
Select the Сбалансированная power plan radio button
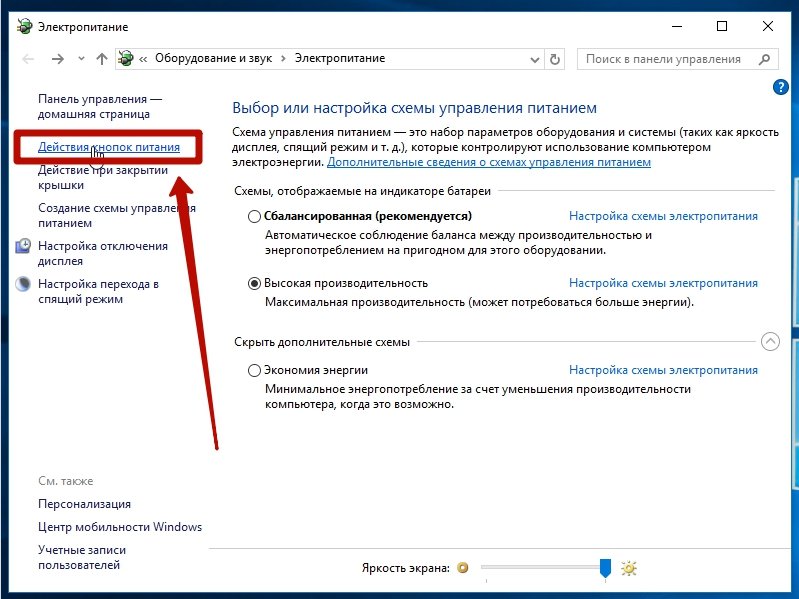pos(254,216)
